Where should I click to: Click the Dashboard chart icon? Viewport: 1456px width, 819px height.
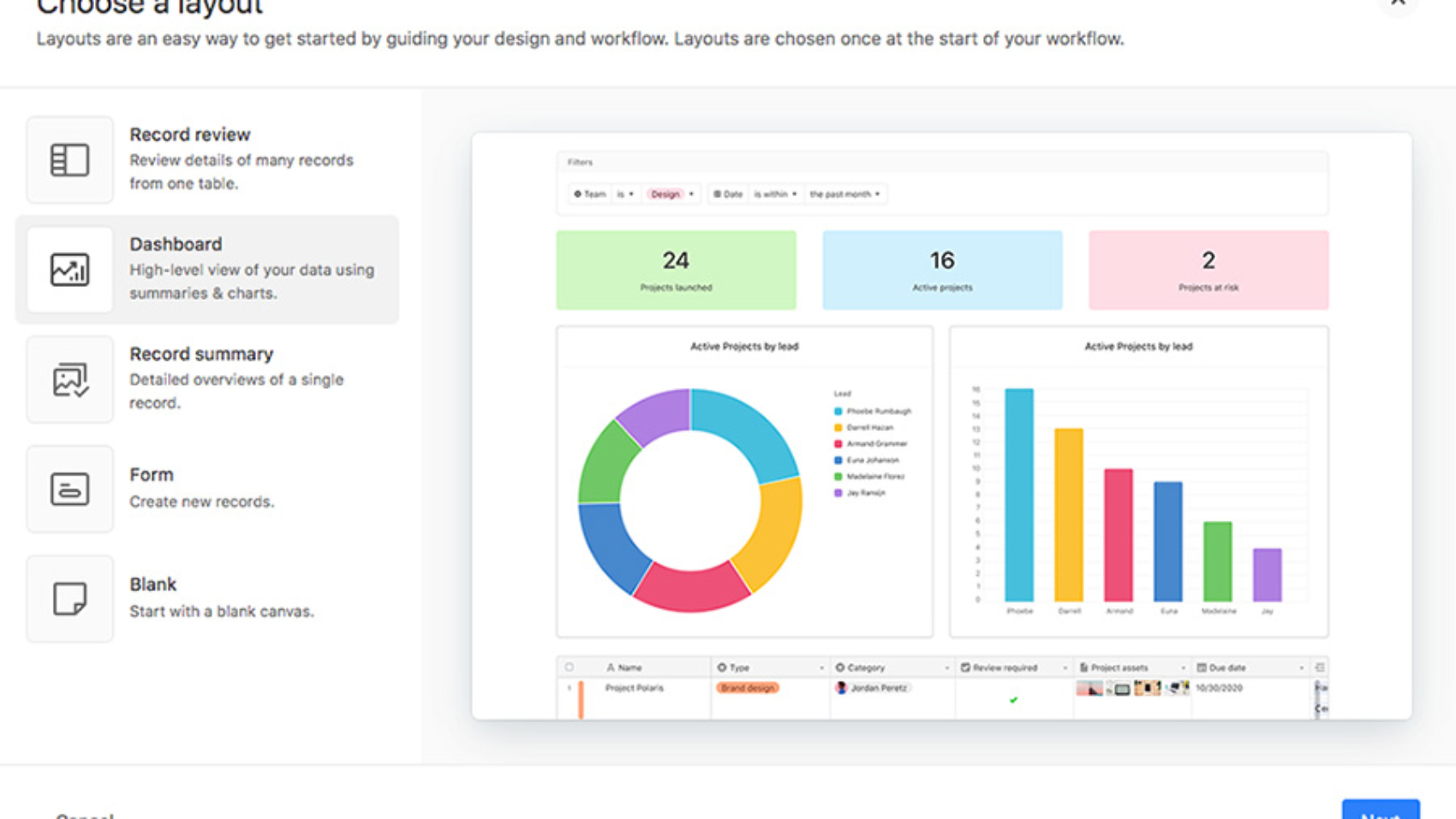(x=70, y=270)
